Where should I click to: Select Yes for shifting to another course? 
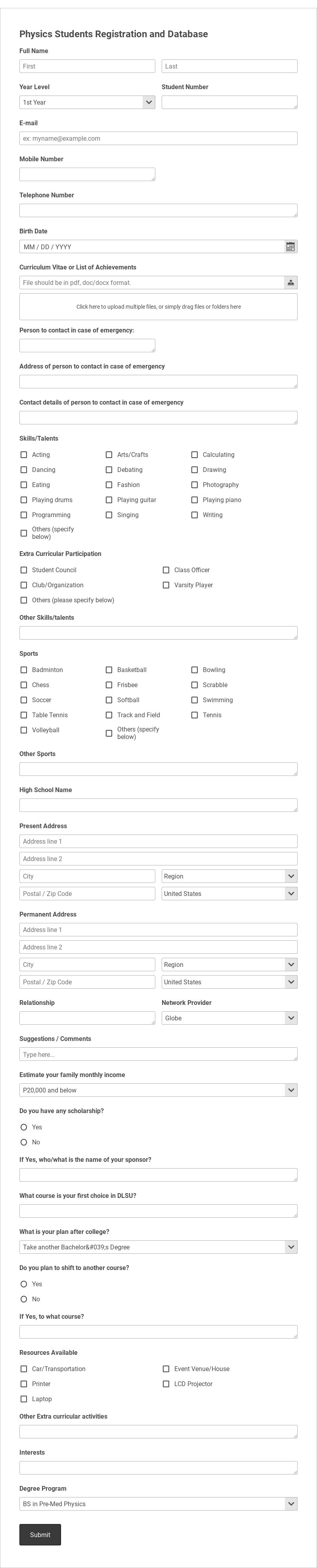pos(24,1284)
